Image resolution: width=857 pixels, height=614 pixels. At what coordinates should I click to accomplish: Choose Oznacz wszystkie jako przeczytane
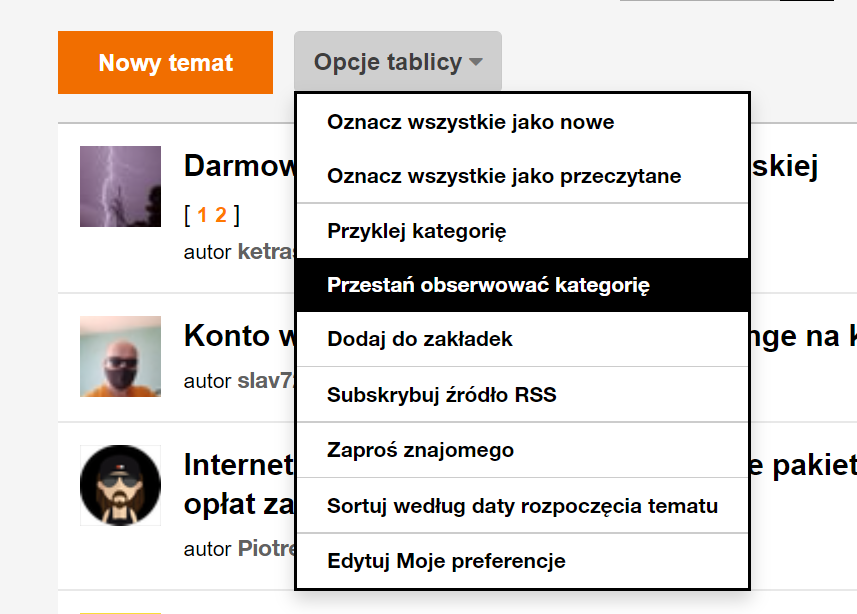click(x=504, y=177)
